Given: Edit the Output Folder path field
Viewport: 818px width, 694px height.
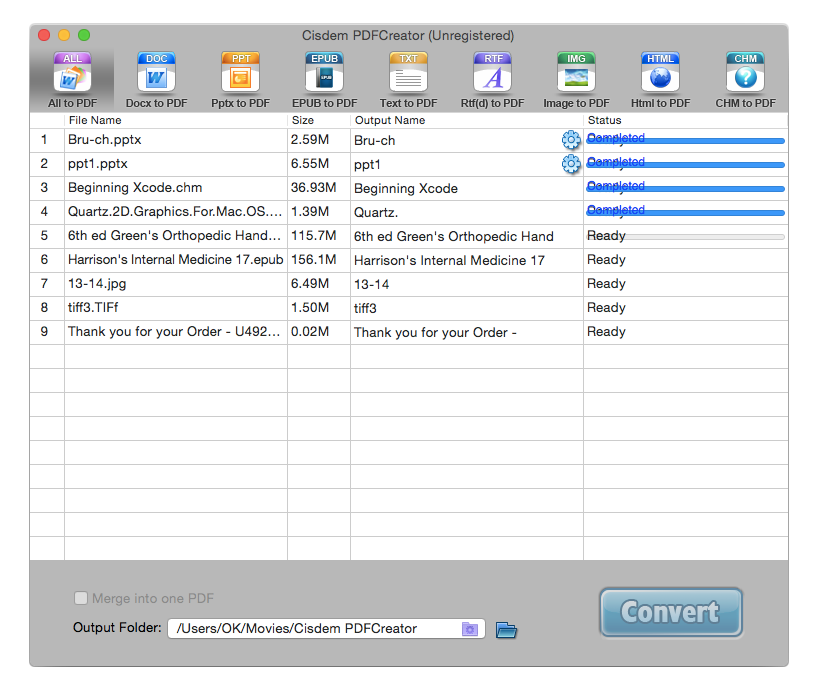Looking at the screenshot, I should pyautogui.click(x=326, y=629).
